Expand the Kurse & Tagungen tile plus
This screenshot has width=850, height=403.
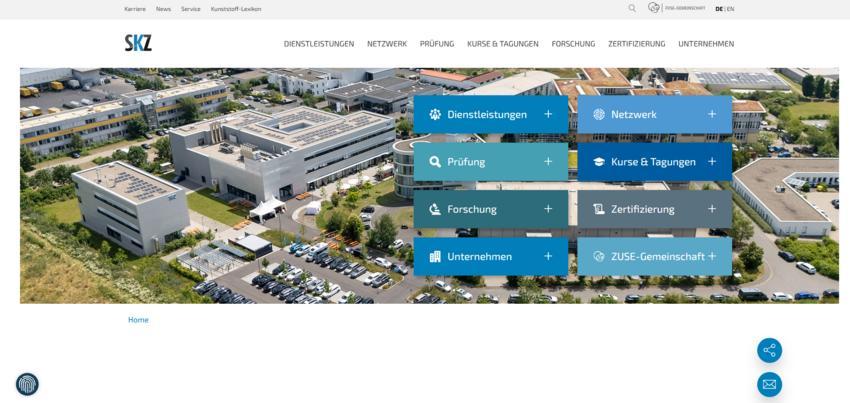[x=712, y=162]
